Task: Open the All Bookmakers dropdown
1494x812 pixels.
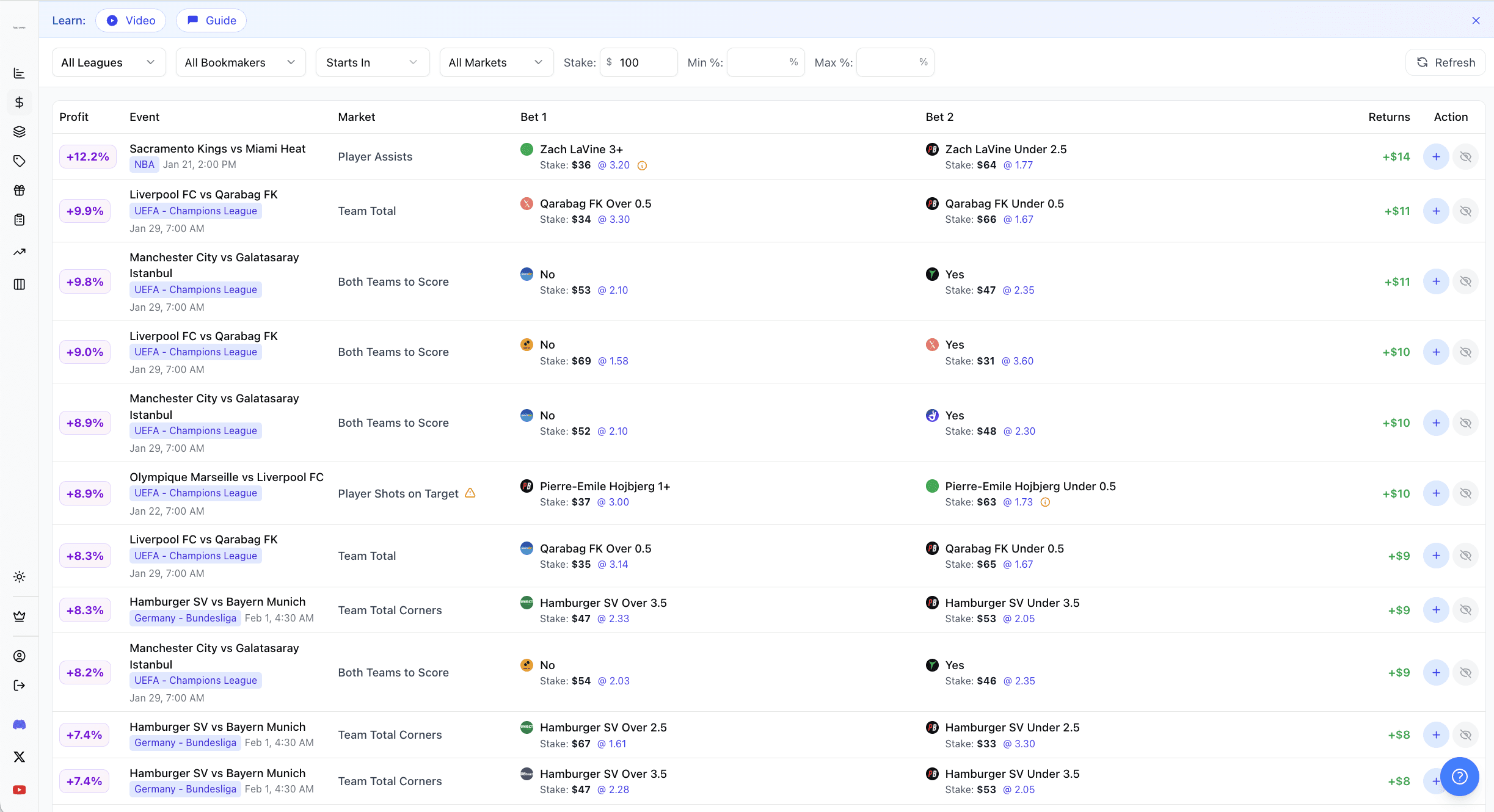Action: click(x=241, y=62)
